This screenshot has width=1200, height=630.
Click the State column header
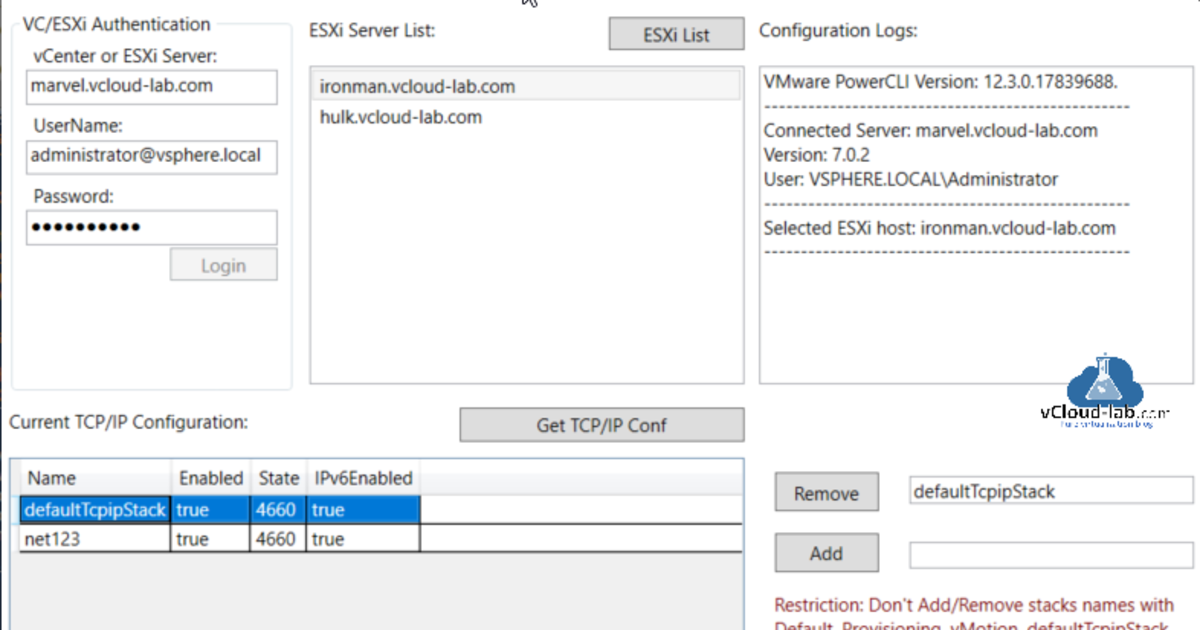(278, 478)
